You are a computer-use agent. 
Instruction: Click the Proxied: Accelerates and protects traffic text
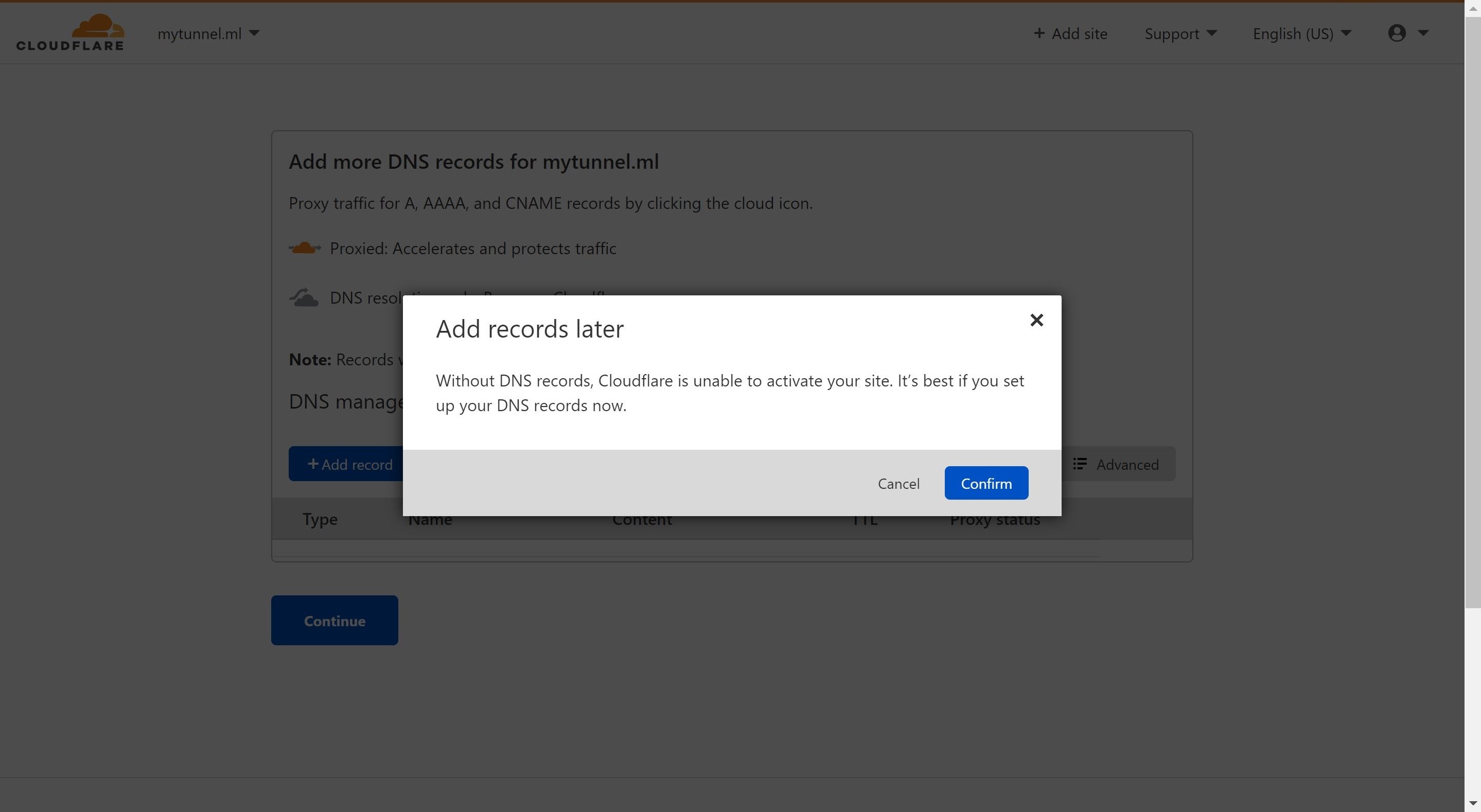(472, 249)
